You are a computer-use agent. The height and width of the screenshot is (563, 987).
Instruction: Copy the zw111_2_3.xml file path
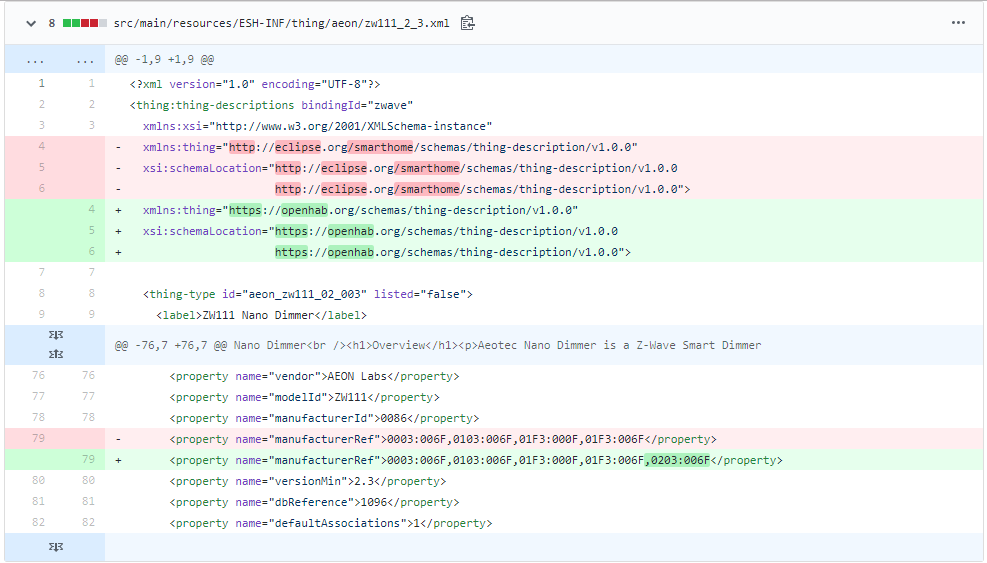tap(467, 23)
